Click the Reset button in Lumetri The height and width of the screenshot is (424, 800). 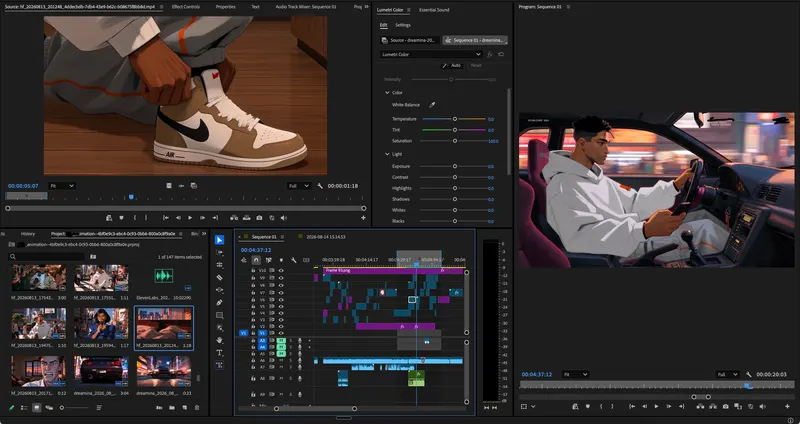coord(476,65)
